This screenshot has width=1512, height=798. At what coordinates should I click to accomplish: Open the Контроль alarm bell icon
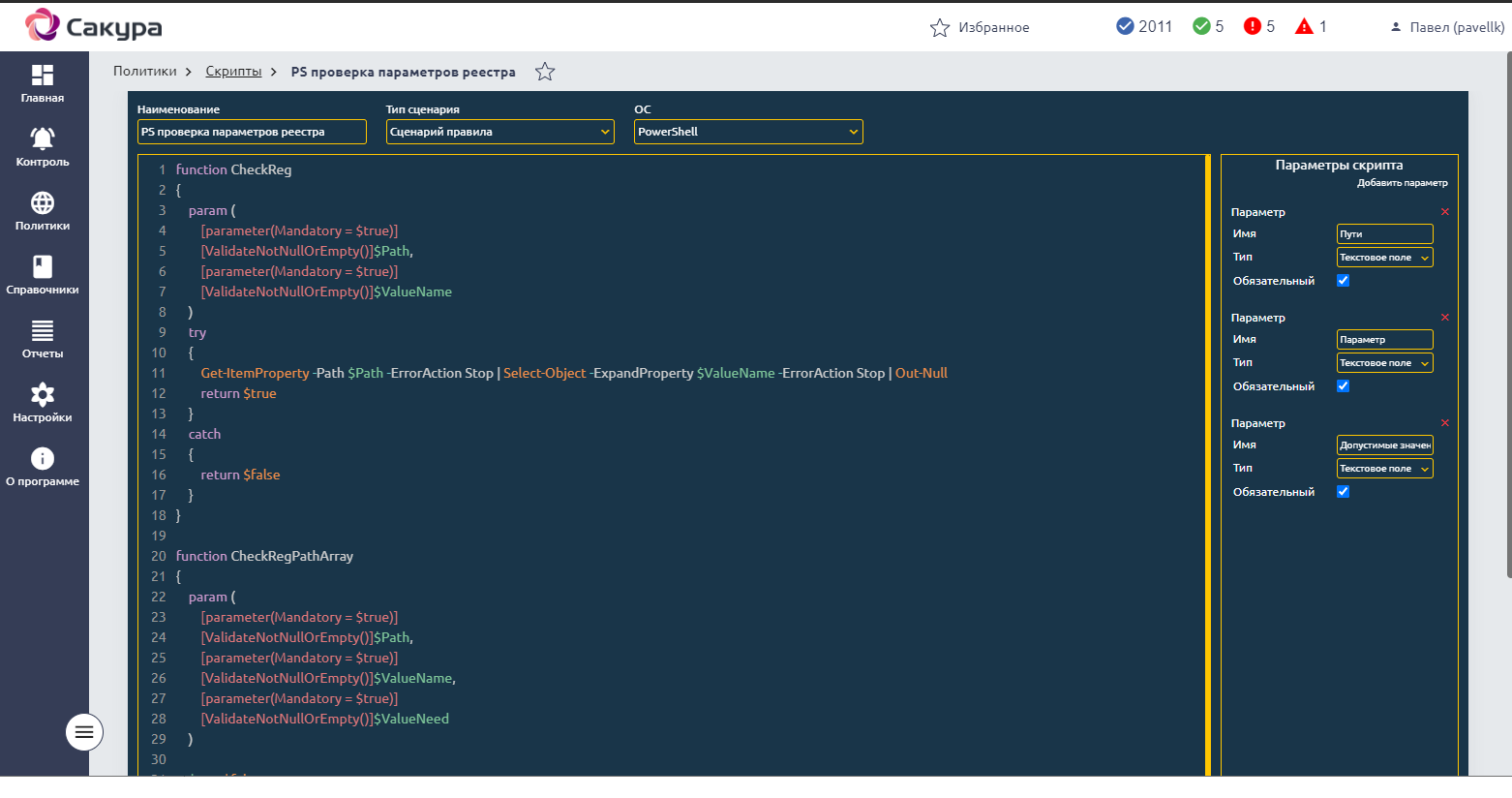click(x=43, y=139)
